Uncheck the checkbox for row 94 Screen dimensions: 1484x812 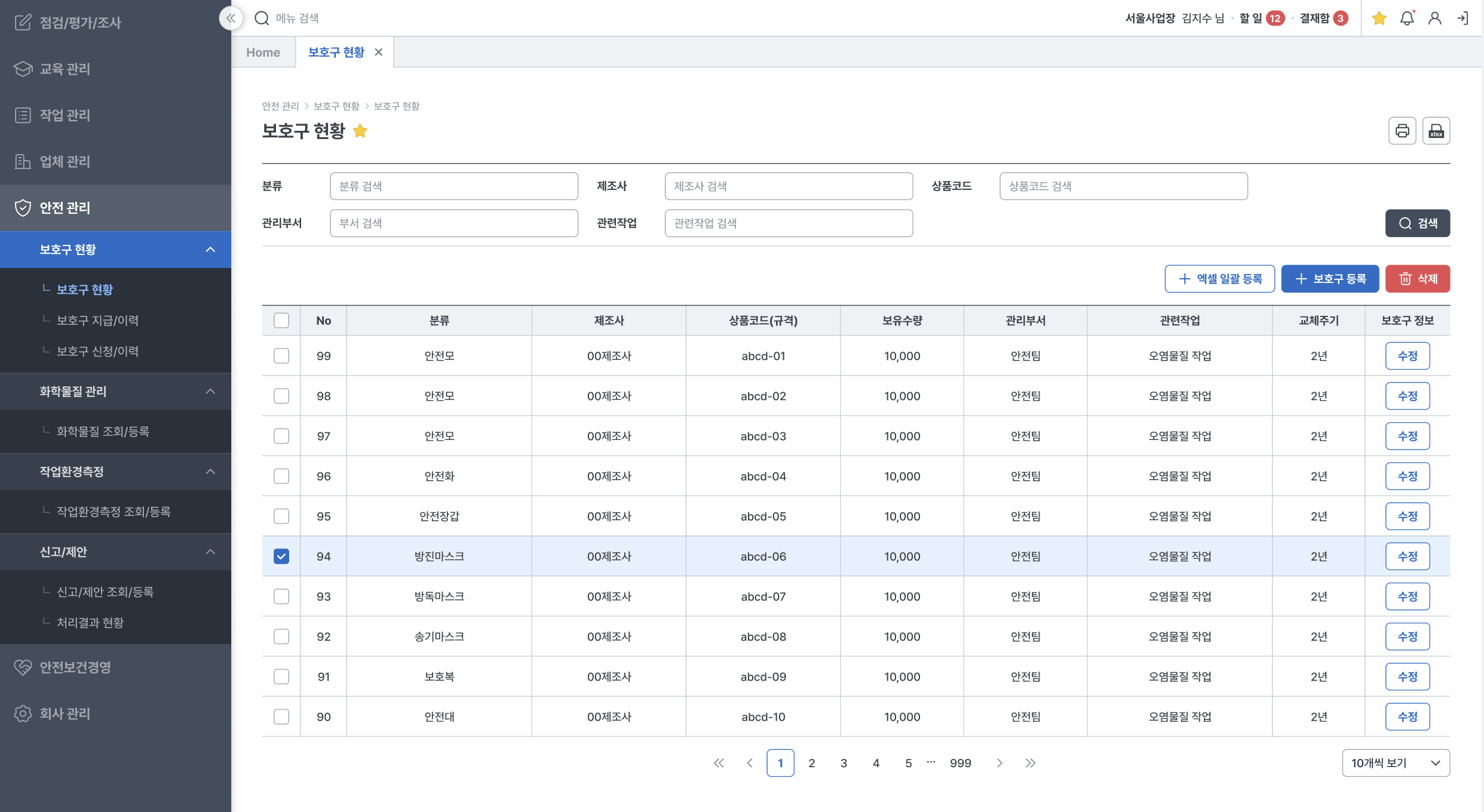(281, 556)
